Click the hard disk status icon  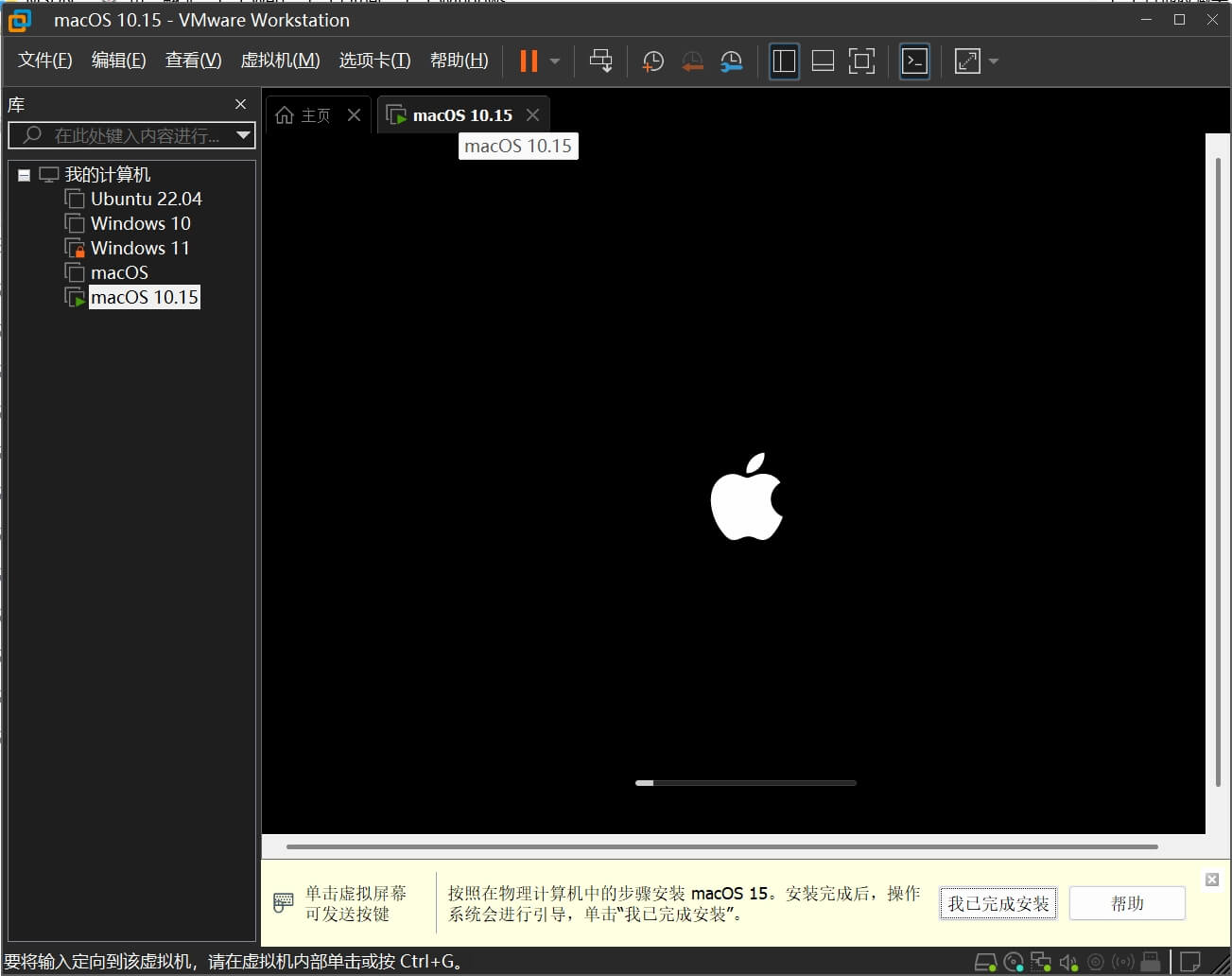pos(985,963)
